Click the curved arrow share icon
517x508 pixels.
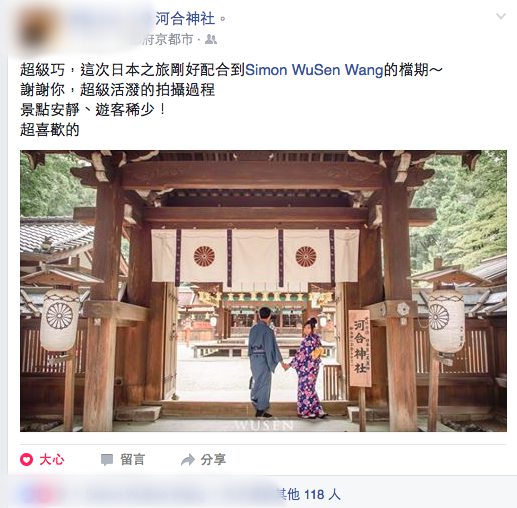pyautogui.click(x=188, y=460)
